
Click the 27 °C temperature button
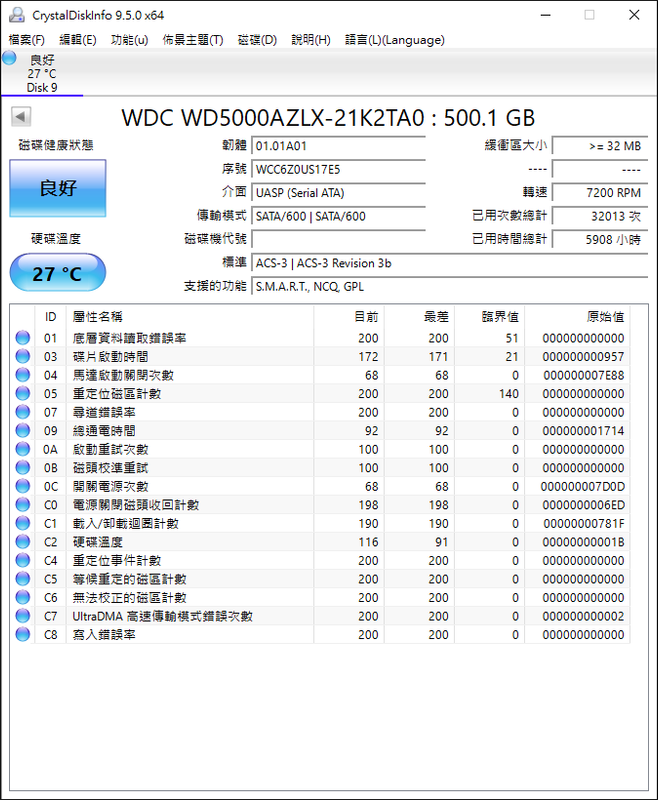(x=58, y=273)
